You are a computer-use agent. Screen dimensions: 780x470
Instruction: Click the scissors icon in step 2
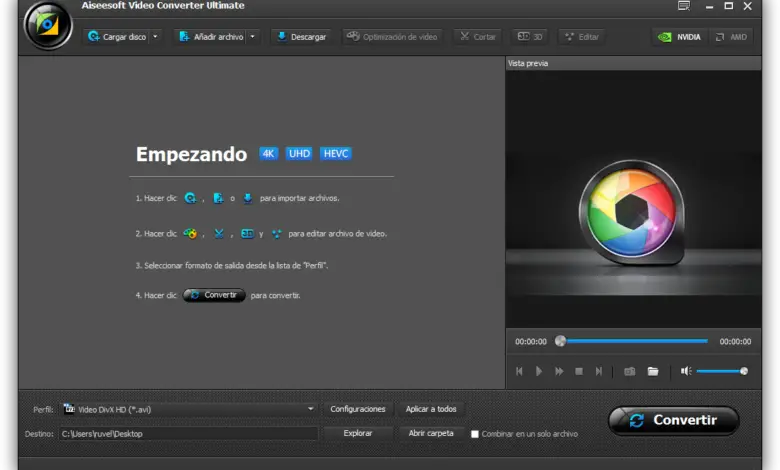[x=219, y=233]
